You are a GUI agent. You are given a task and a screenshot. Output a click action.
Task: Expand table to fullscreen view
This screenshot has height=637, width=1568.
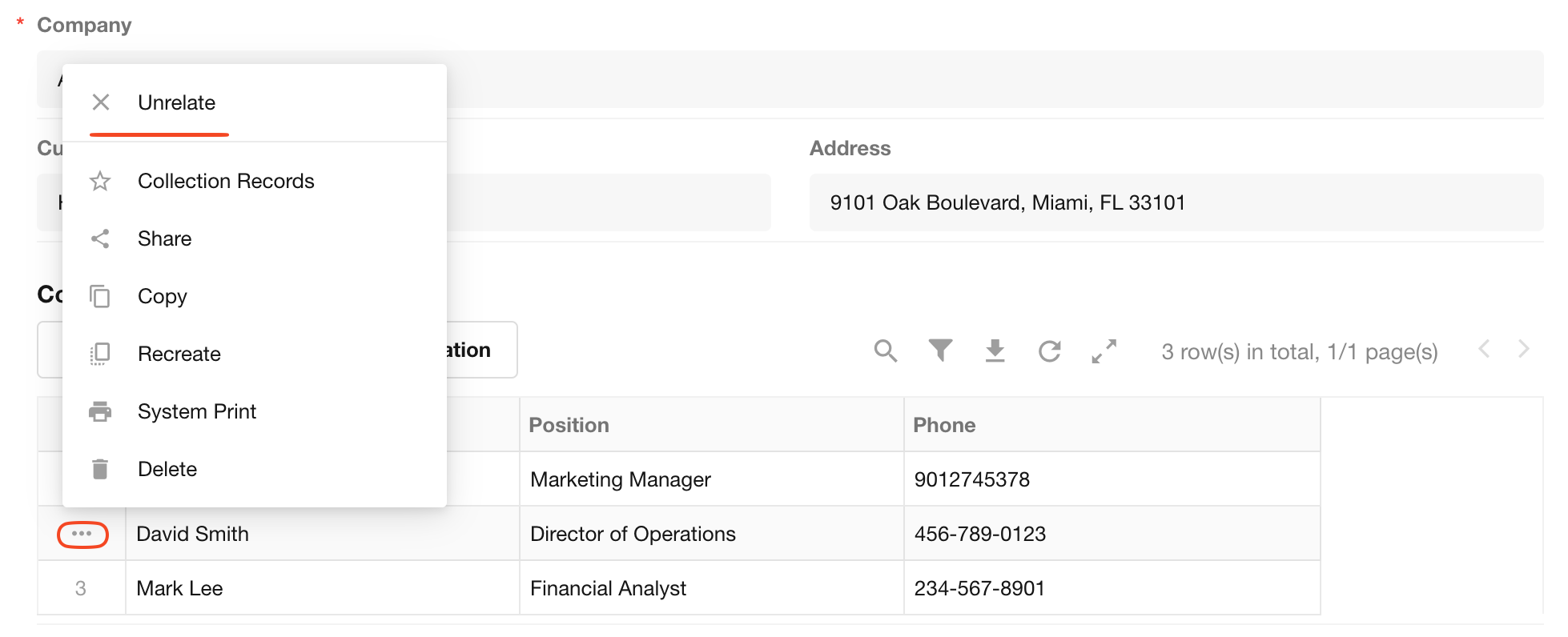click(x=1104, y=351)
